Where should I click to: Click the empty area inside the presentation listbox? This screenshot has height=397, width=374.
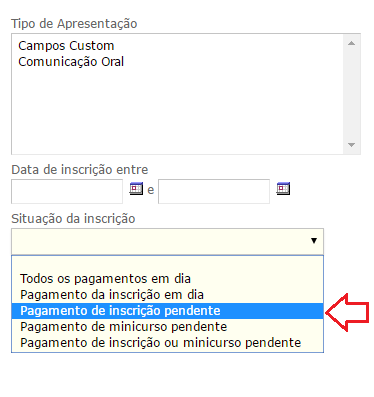(x=177, y=112)
